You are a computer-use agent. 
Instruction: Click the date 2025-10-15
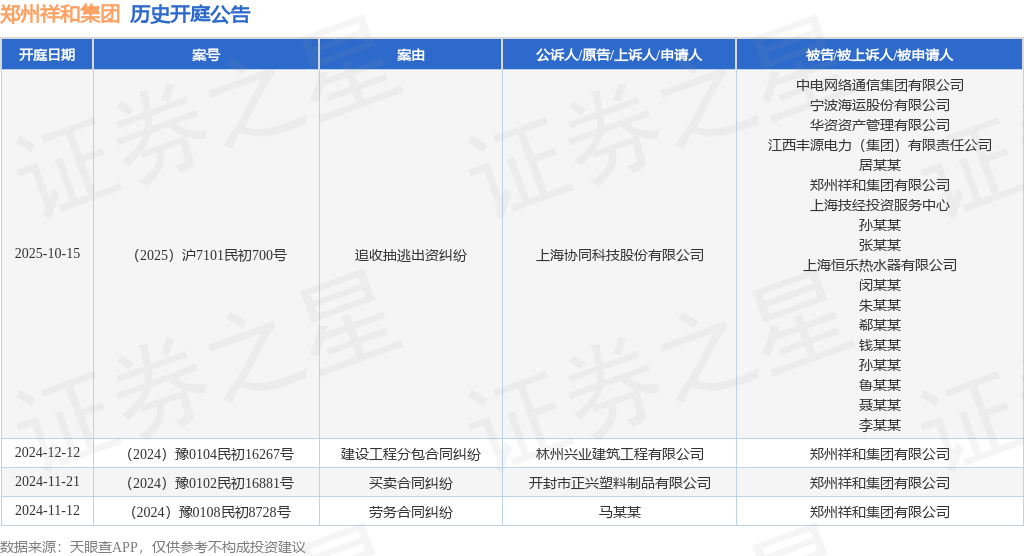[x=47, y=253]
